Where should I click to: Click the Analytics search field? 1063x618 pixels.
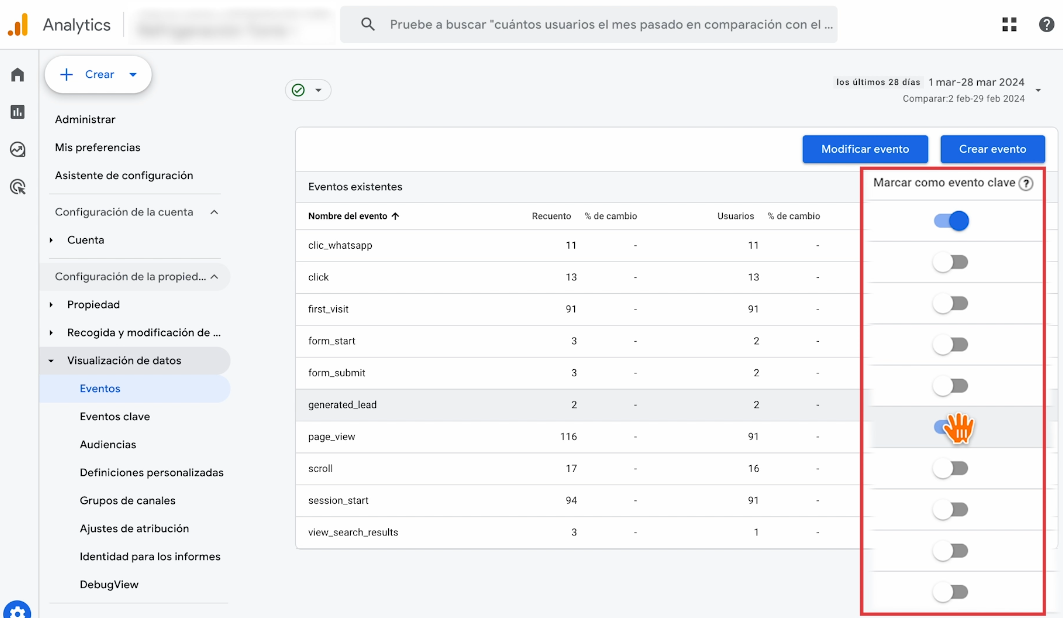pos(600,25)
